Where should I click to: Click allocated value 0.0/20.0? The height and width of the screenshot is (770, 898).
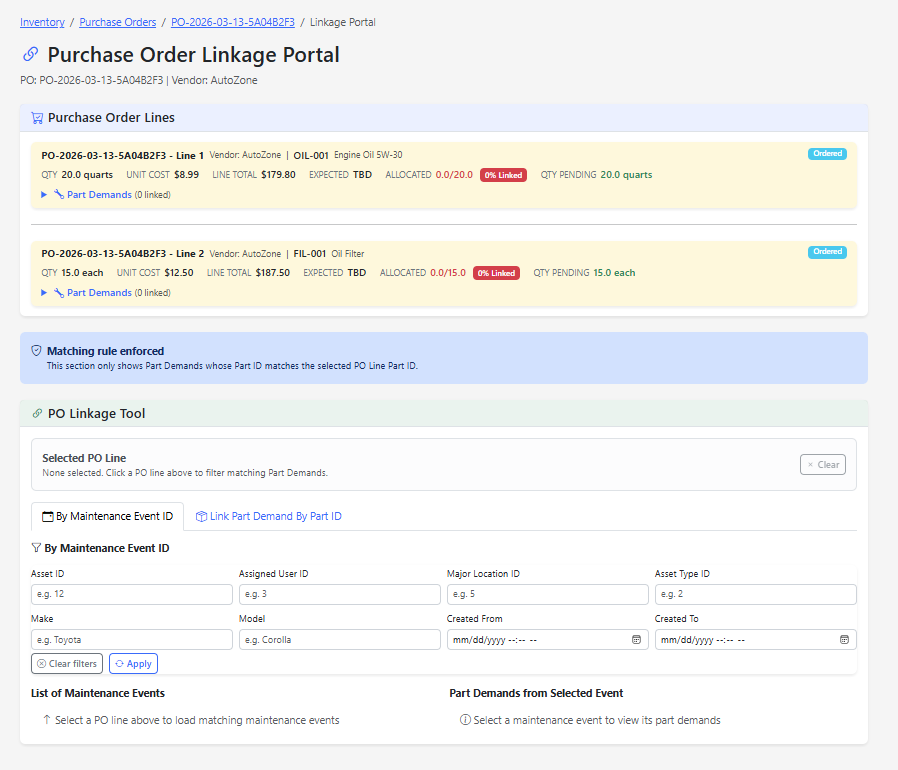click(x=454, y=175)
